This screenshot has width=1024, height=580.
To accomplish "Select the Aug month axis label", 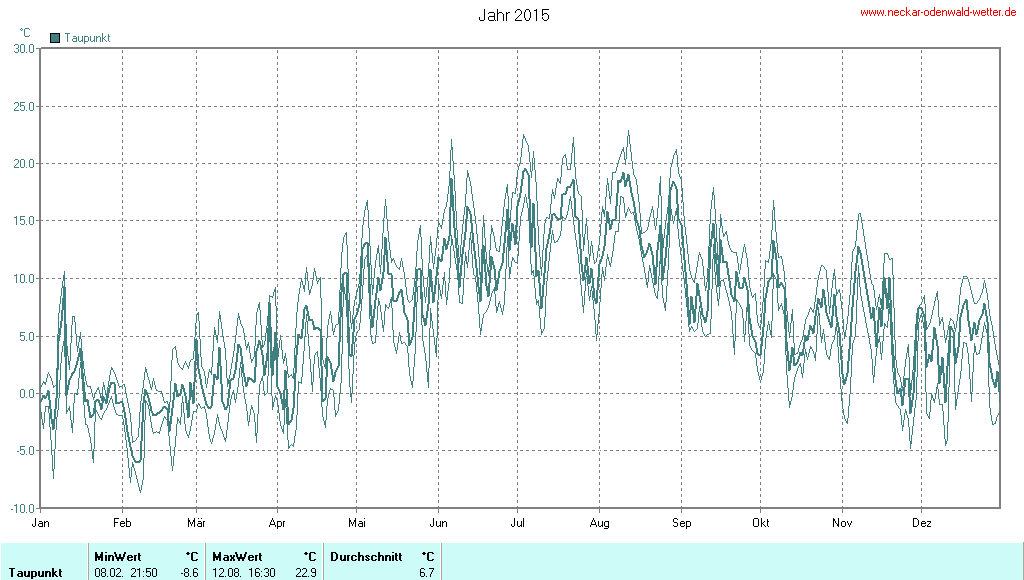I will coord(599,522).
